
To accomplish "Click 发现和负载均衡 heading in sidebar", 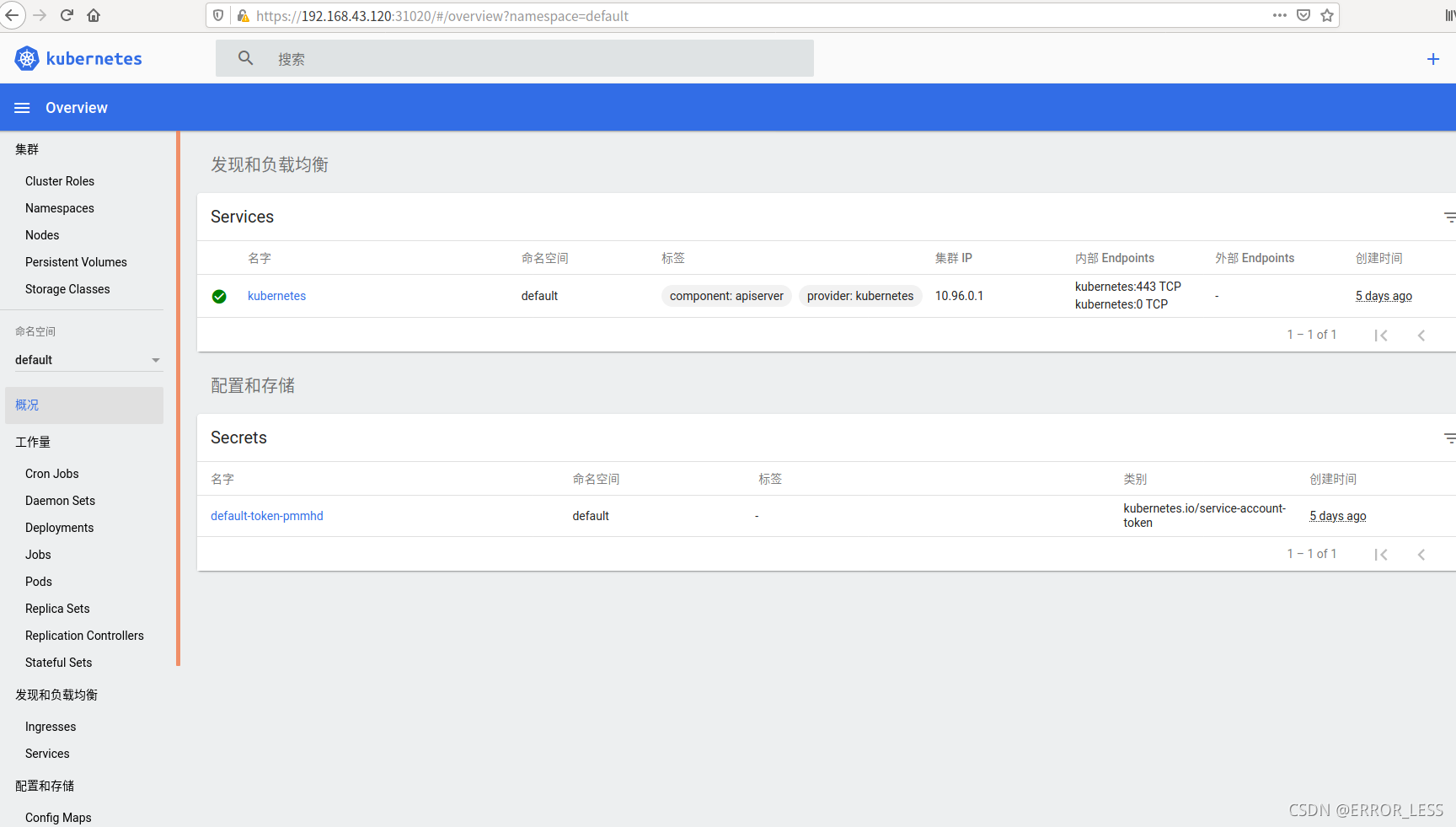I will 56,695.
